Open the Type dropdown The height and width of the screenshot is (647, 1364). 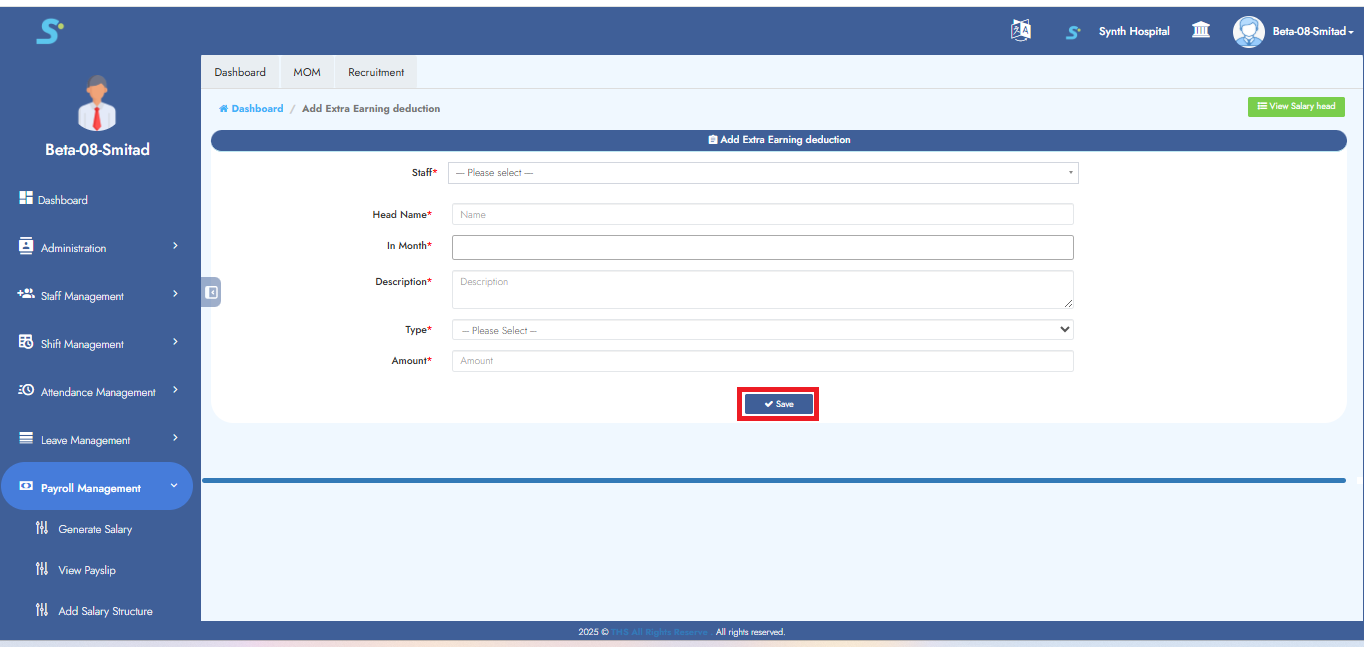pyautogui.click(x=762, y=330)
